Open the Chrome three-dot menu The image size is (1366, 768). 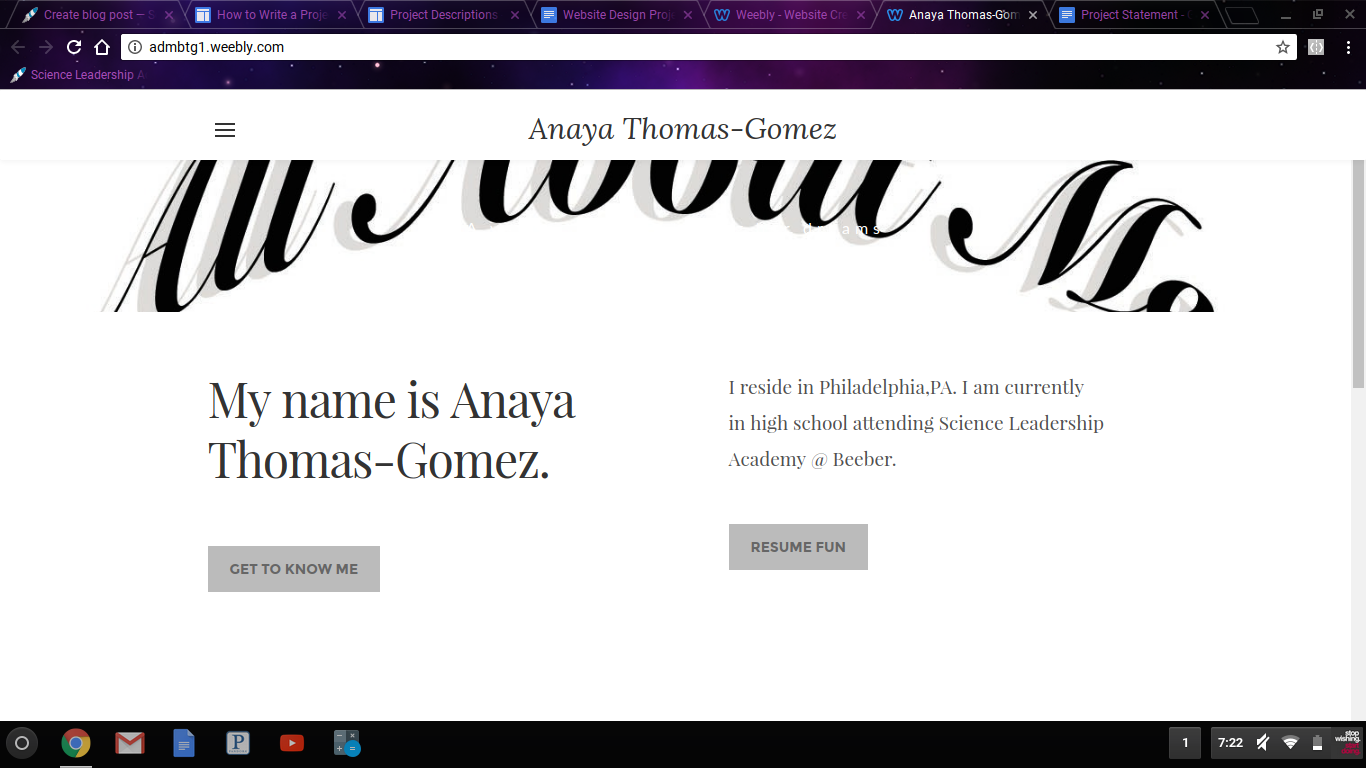tap(1347, 47)
